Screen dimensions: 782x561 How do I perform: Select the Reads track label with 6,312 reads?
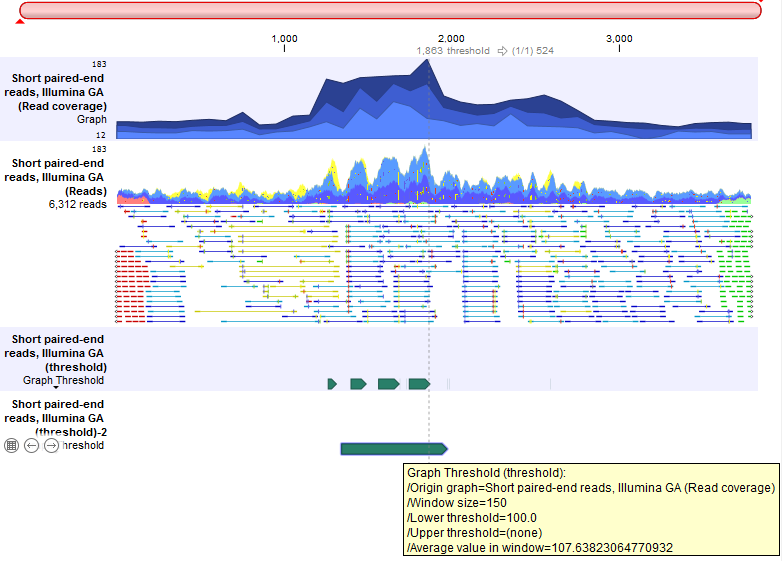point(59,177)
